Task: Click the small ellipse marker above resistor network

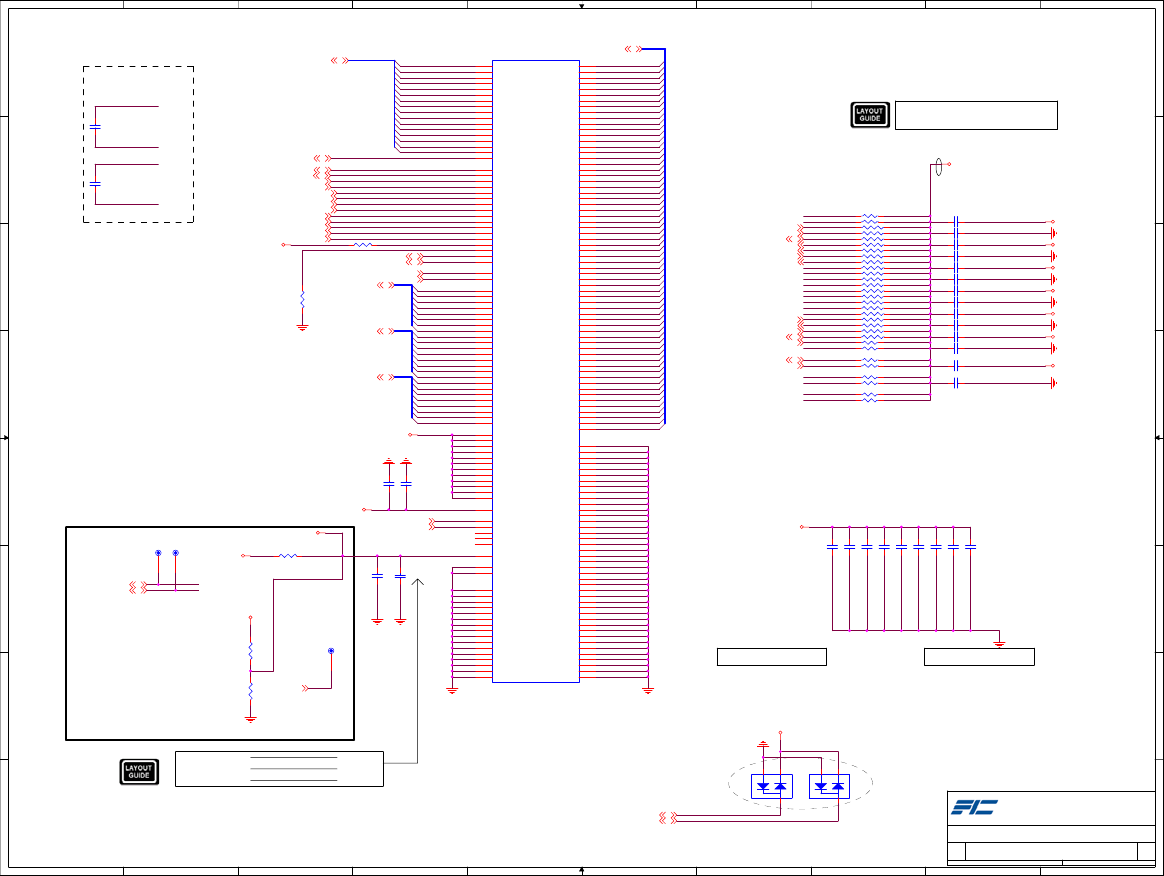Action: tap(938, 167)
